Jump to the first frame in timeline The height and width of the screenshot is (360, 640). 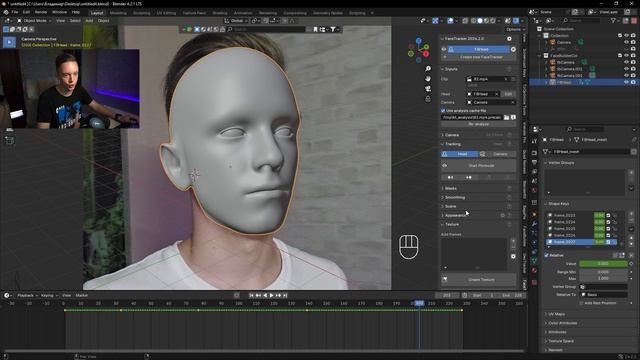tap(251, 295)
